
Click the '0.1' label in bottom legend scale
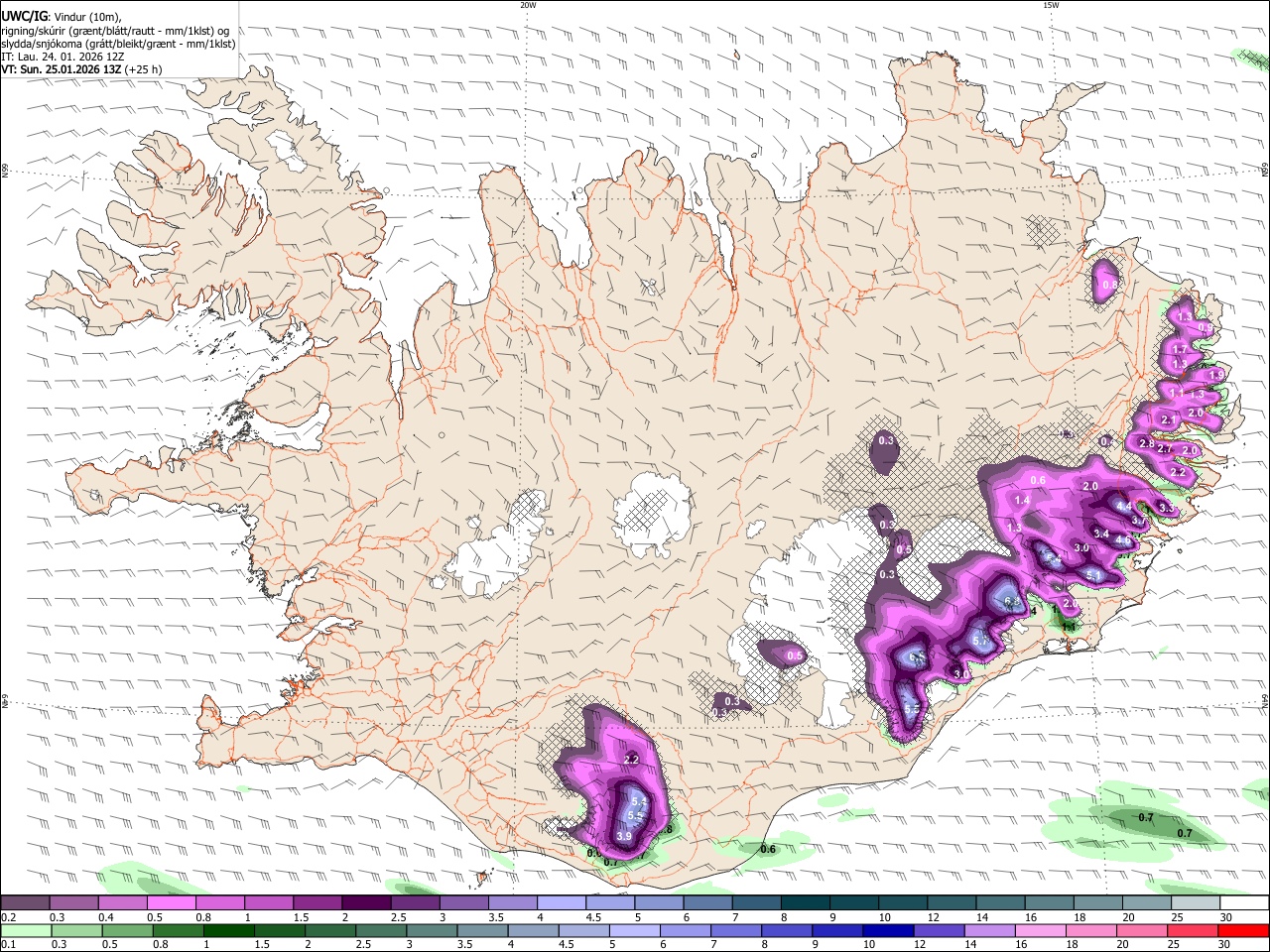click(10, 944)
